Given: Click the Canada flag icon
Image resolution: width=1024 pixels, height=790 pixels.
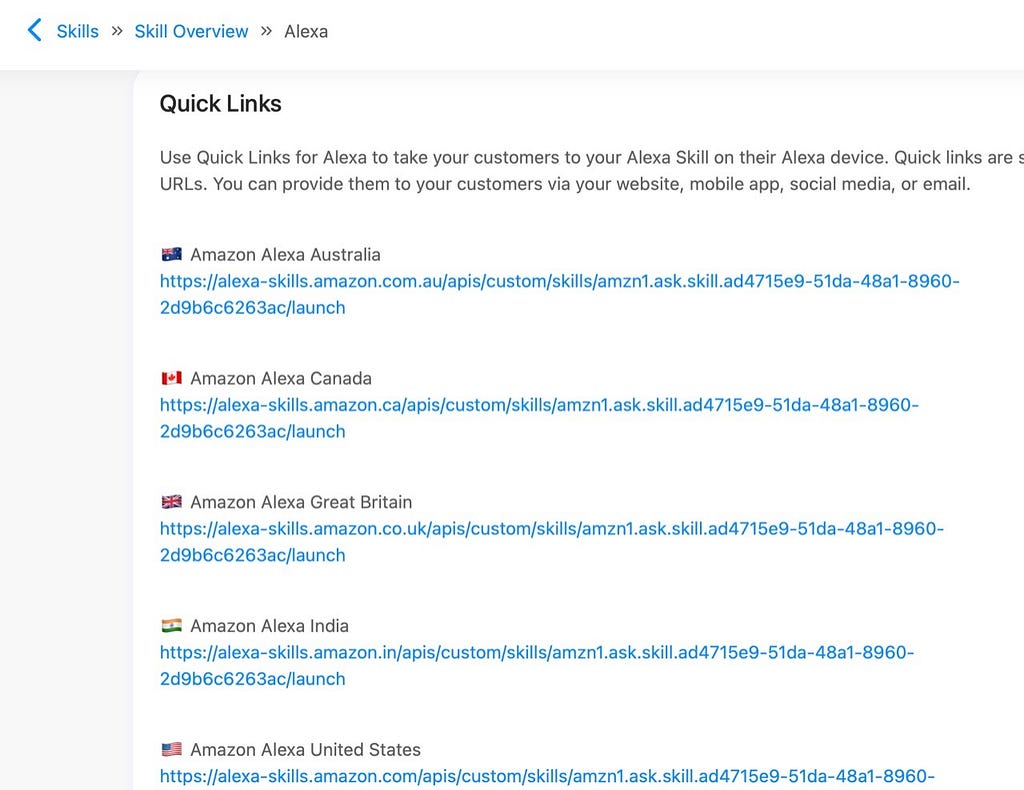Looking at the screenshot, I should [172, 378].
